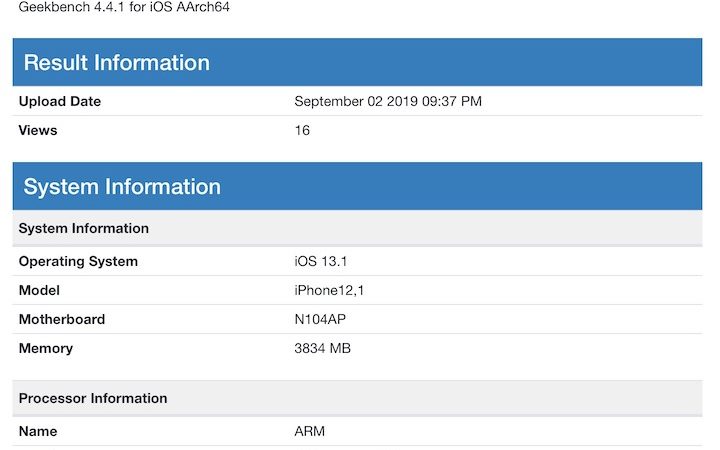The height and width of the screenshot is (450, 720).
Task: Click the processor Name label
Action: point(38,431)
